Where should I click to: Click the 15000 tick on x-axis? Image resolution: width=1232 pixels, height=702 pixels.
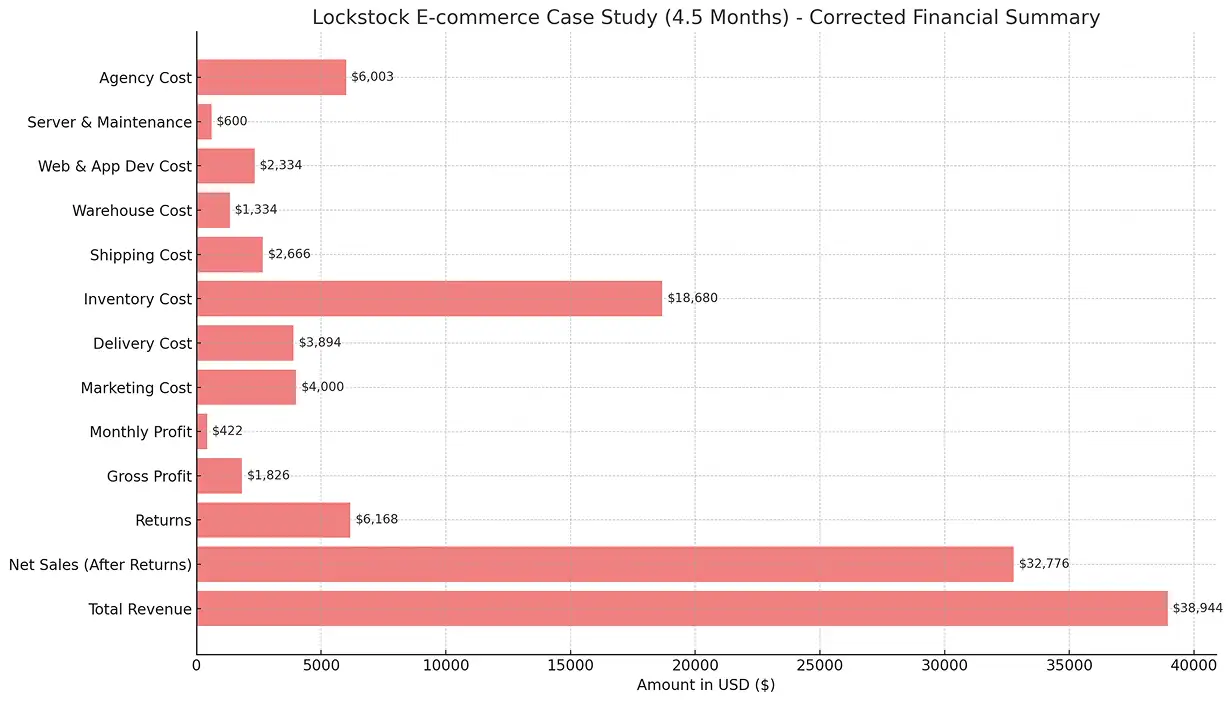pos(570,664)
